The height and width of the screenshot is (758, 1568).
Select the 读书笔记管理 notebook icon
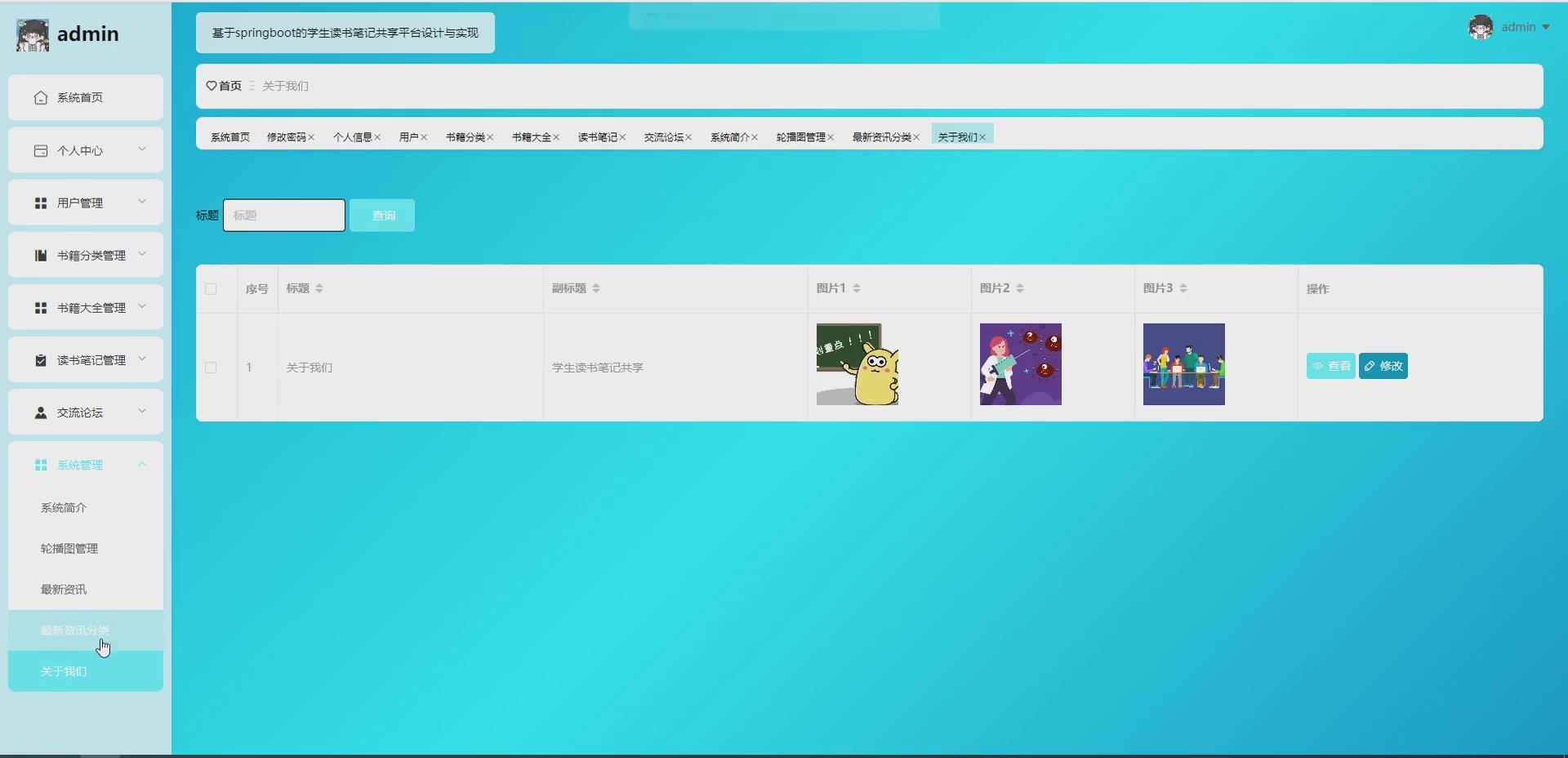pyautogui.click(x=40, y=359)
